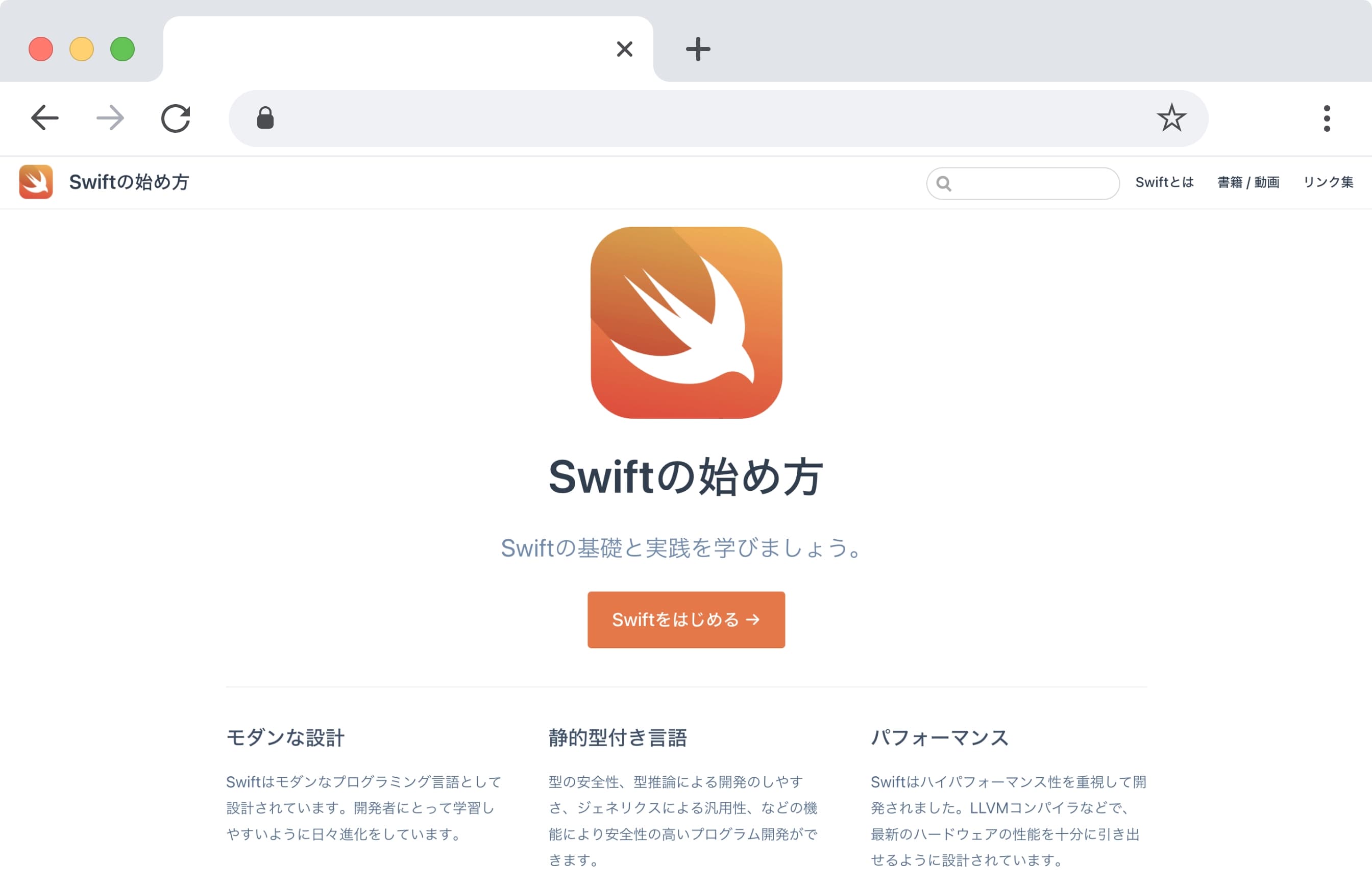Click the yellow minimize window button

[x=82, y=49]
